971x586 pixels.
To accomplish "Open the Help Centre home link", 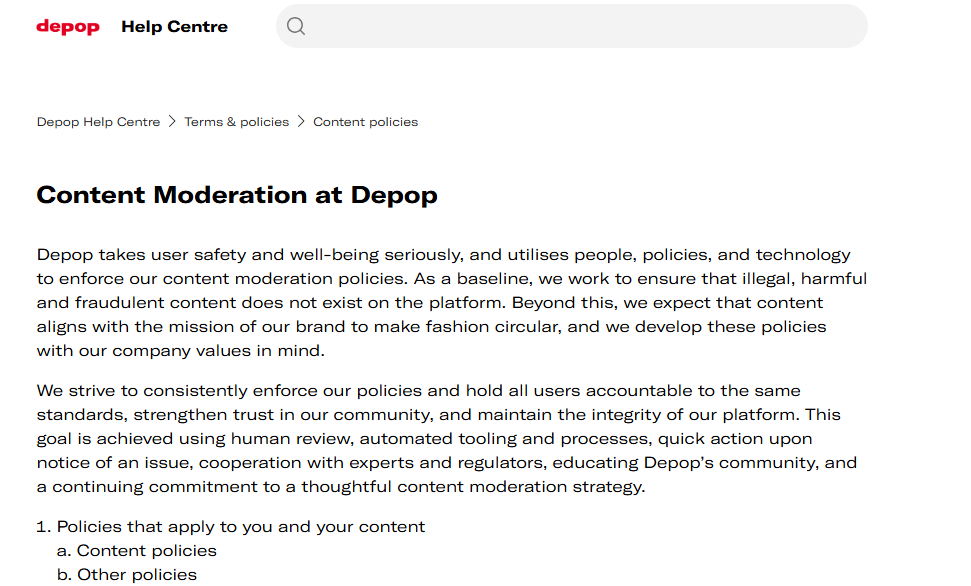I will (175, 27).
